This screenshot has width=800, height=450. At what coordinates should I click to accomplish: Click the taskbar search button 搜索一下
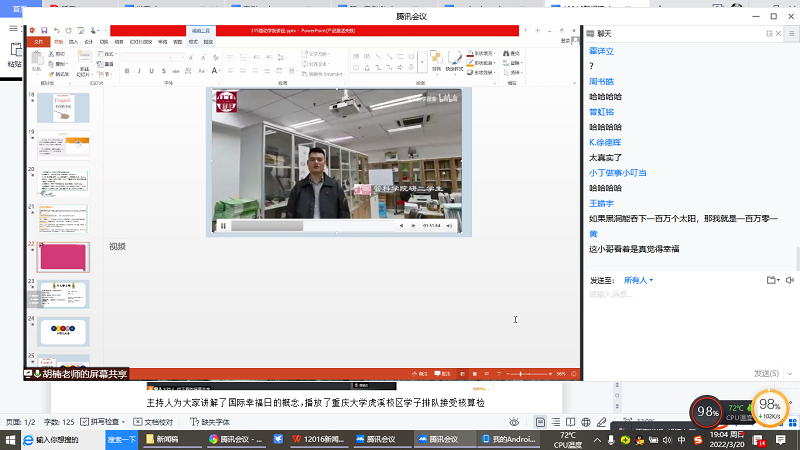click(121, 439)
